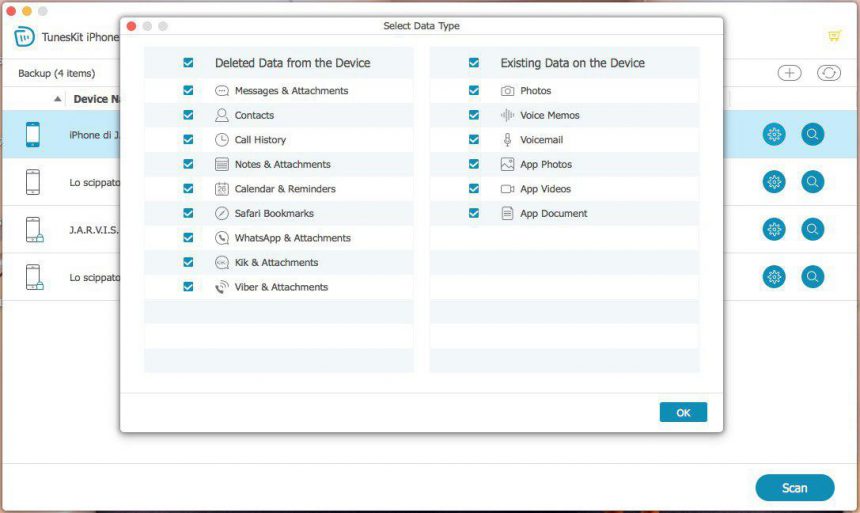Click the add backup plus icon

789,73
